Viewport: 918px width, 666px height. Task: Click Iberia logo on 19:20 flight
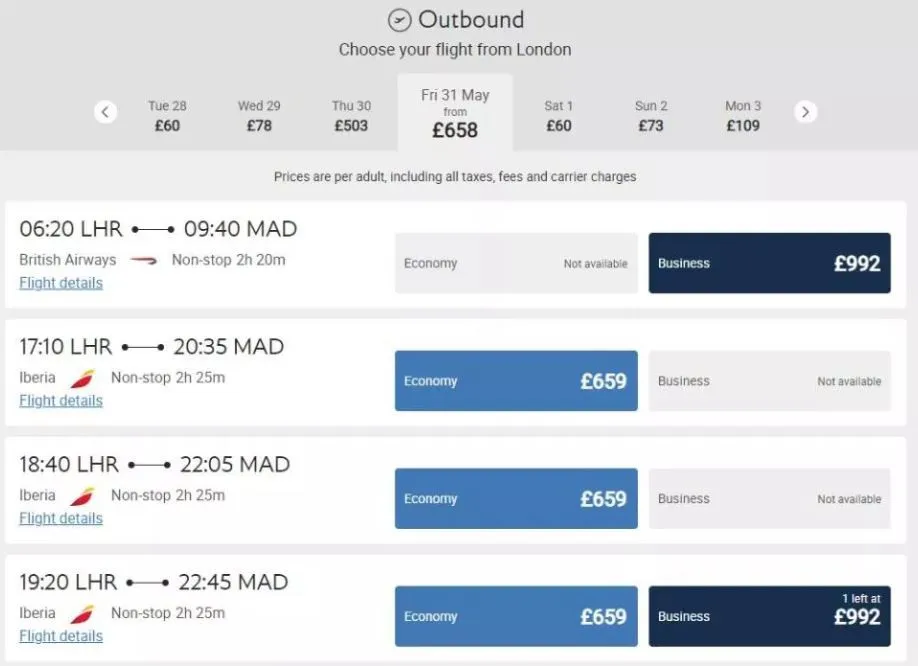(x=83, y=614)
